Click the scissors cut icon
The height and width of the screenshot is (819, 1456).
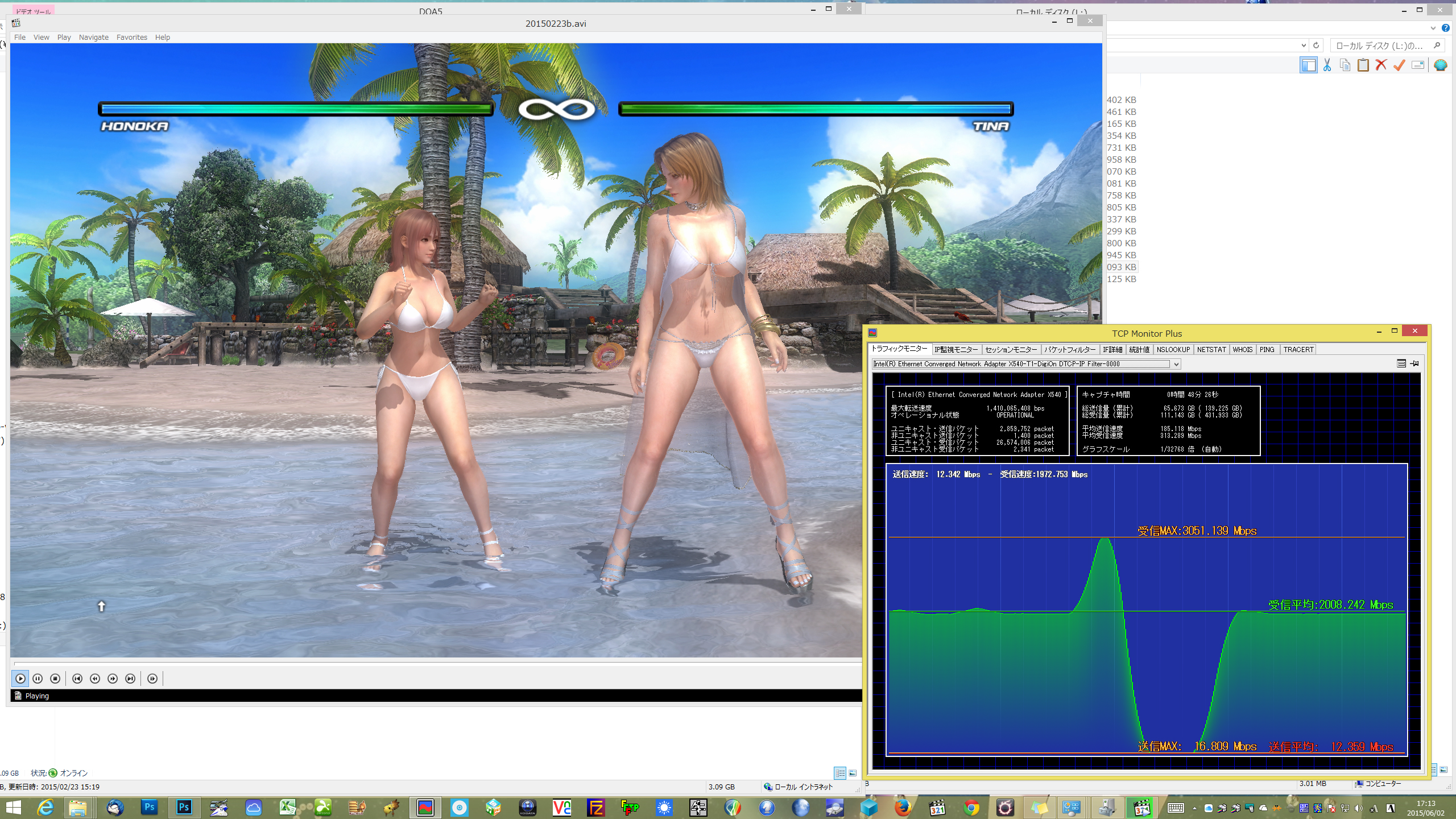coord(1327,65)
